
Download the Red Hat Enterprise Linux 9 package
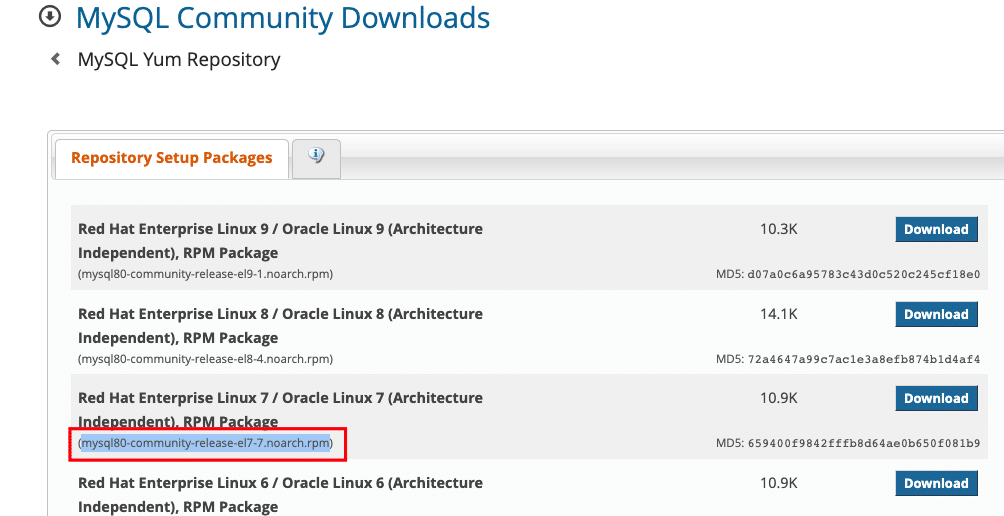pos(936,229)
